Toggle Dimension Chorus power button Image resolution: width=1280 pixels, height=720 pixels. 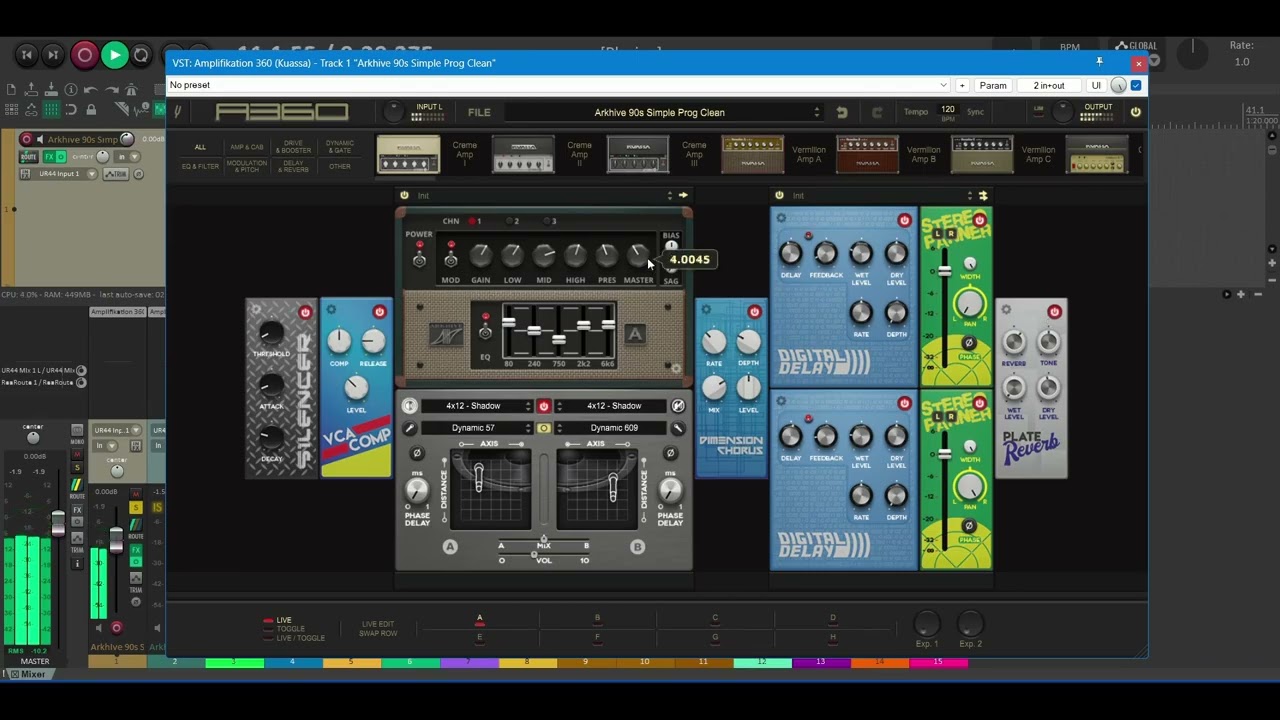[x=754, y=312]
